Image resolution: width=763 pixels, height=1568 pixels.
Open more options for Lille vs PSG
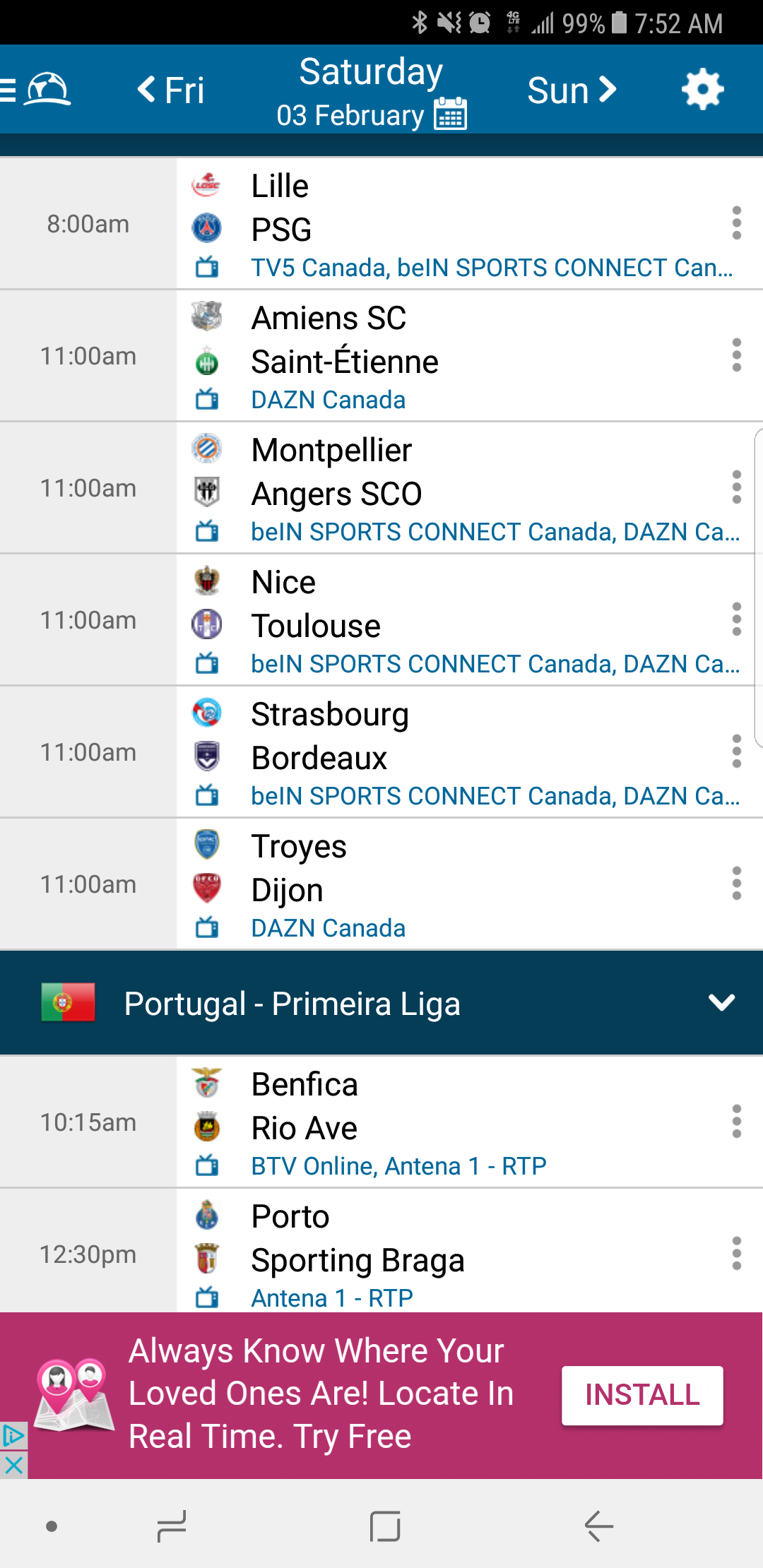pos(736,223)
